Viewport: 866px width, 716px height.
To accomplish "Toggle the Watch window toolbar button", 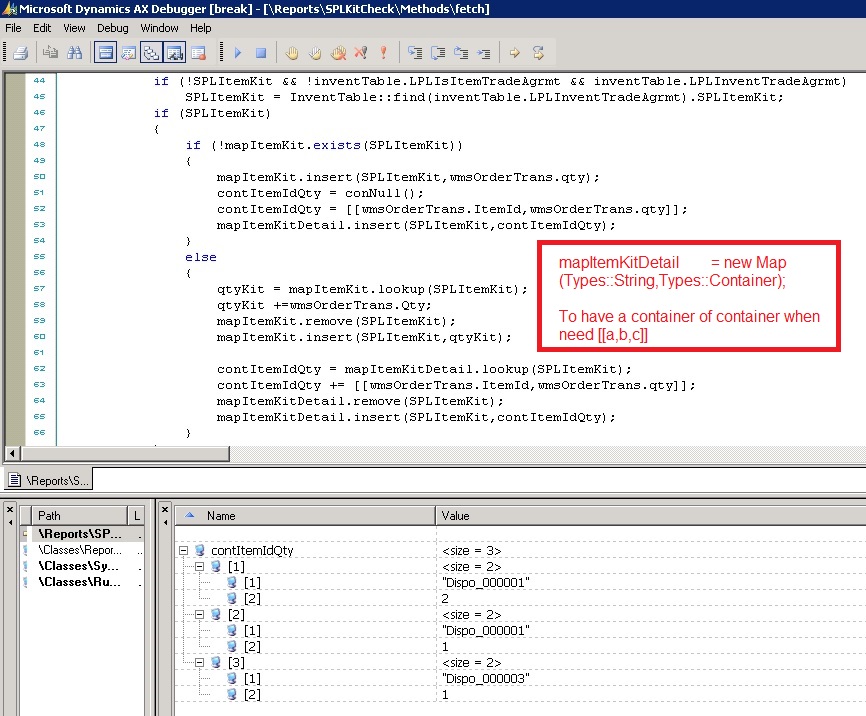I will coord(175,53).
